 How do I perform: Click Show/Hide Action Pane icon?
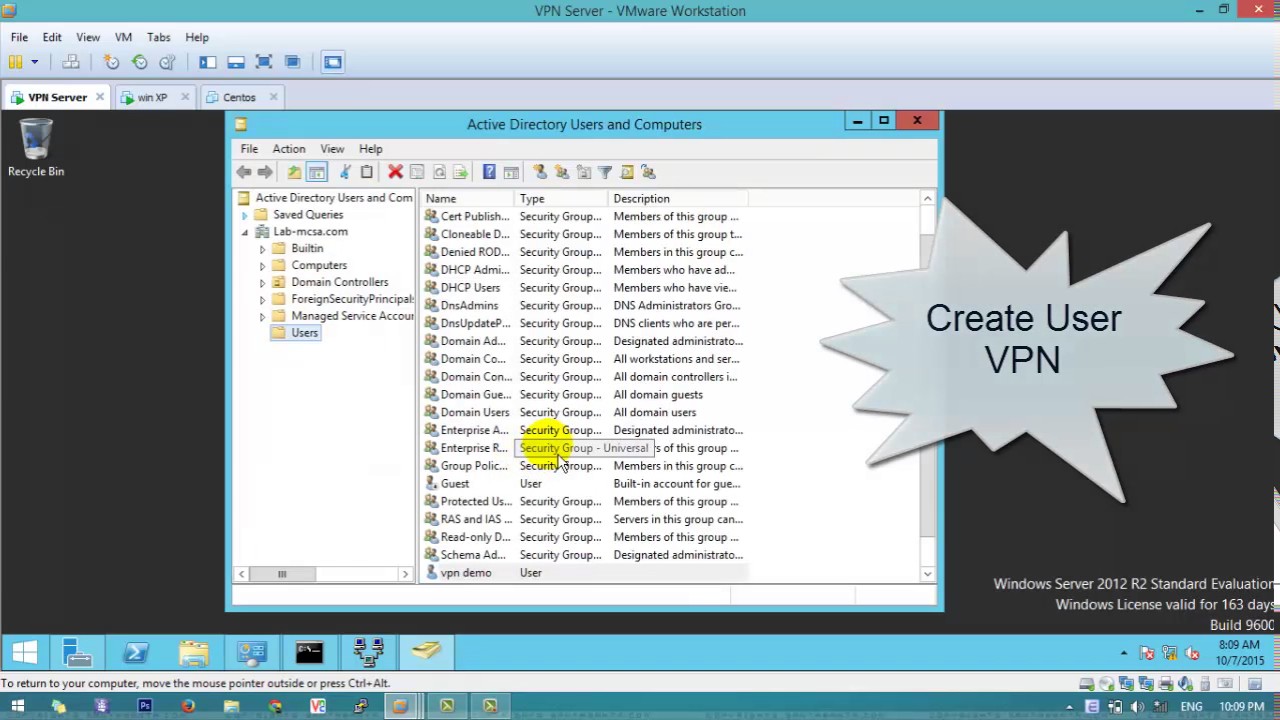tap(511, 172)
